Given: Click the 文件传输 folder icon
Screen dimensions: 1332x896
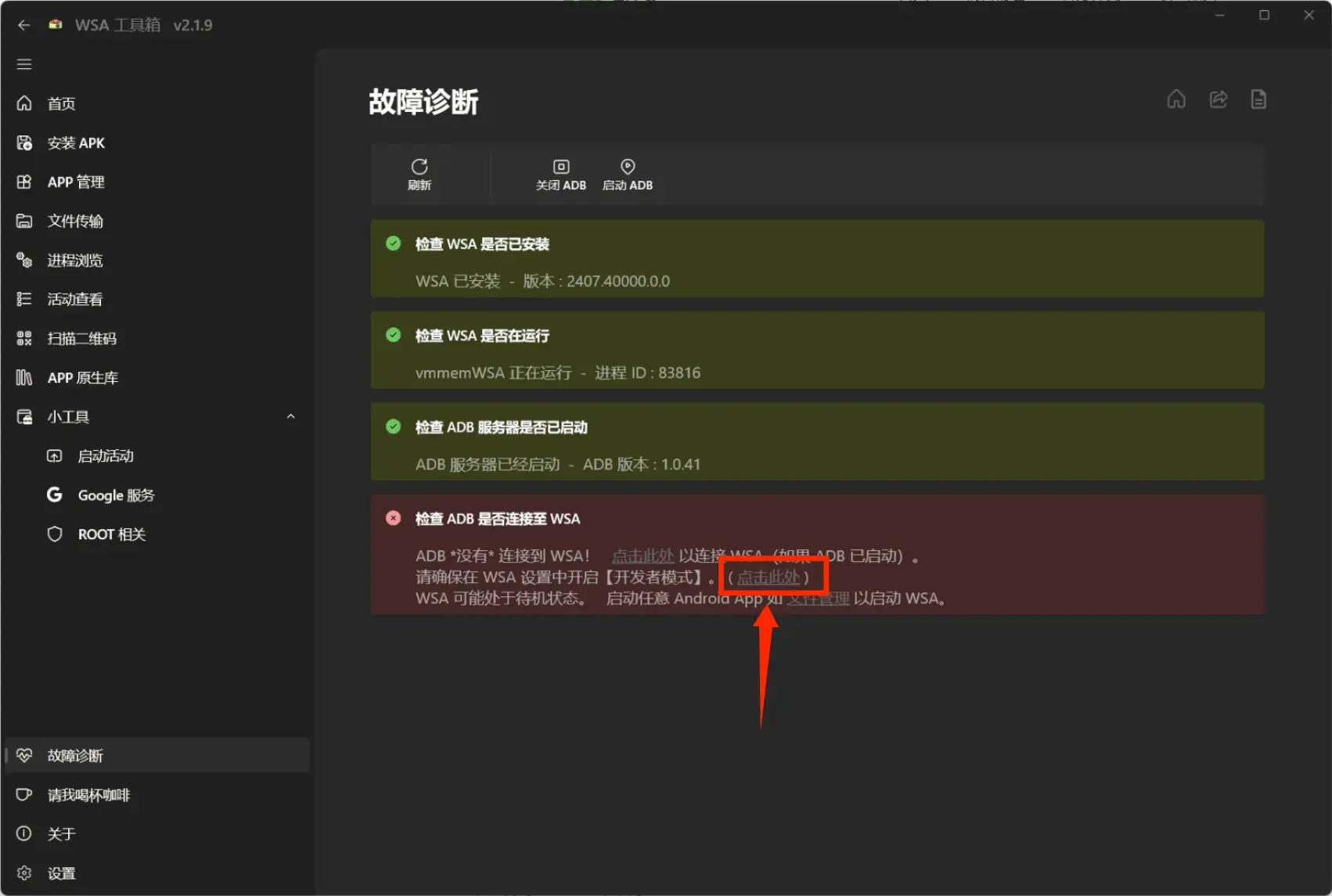Looking at the screenshot, I should (x=24, y=221).
